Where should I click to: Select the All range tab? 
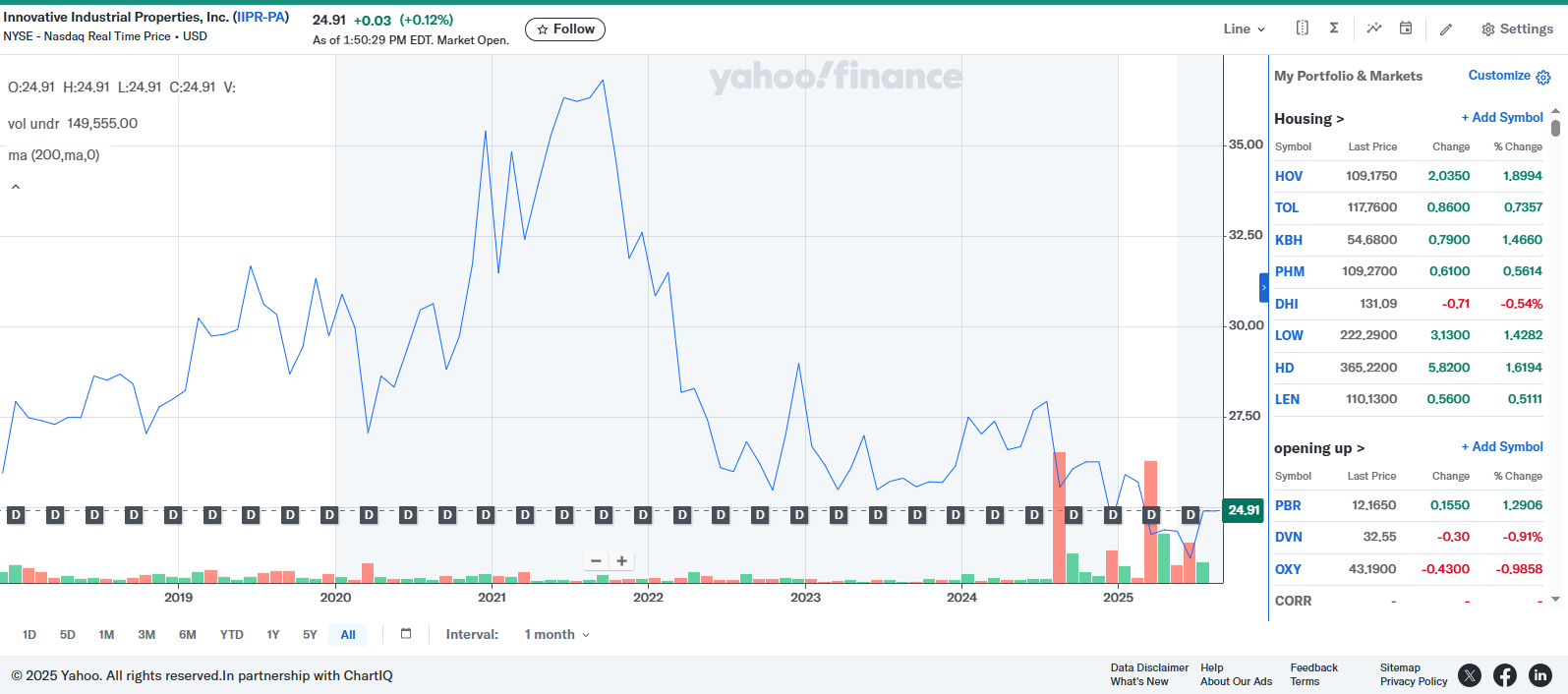point(348,635)
